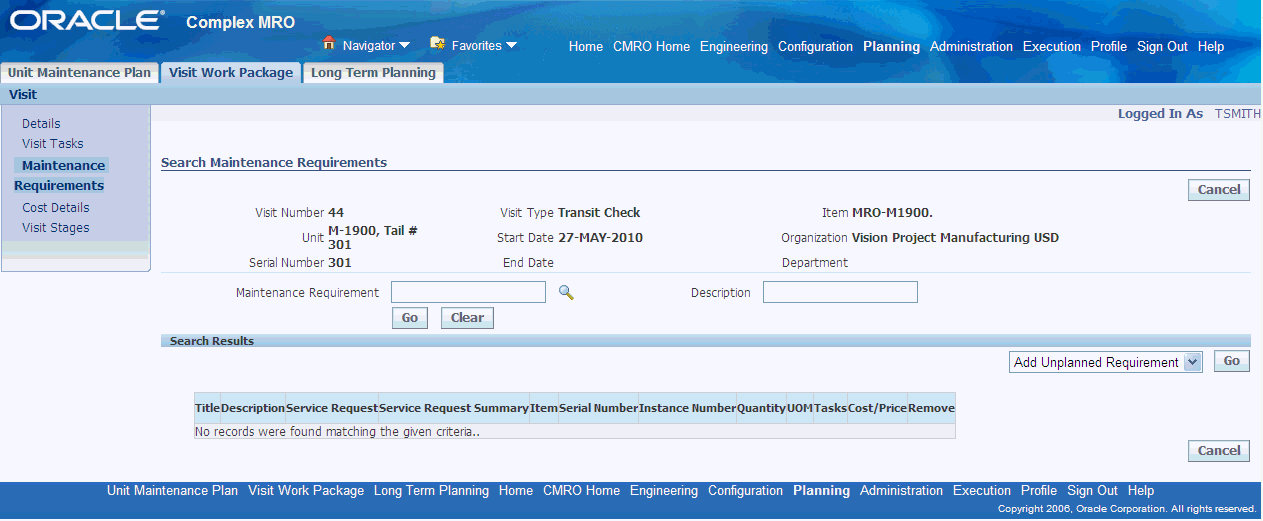Select Visit Tasks in the side navigation
1263x521 pixels.
point(53,144)
